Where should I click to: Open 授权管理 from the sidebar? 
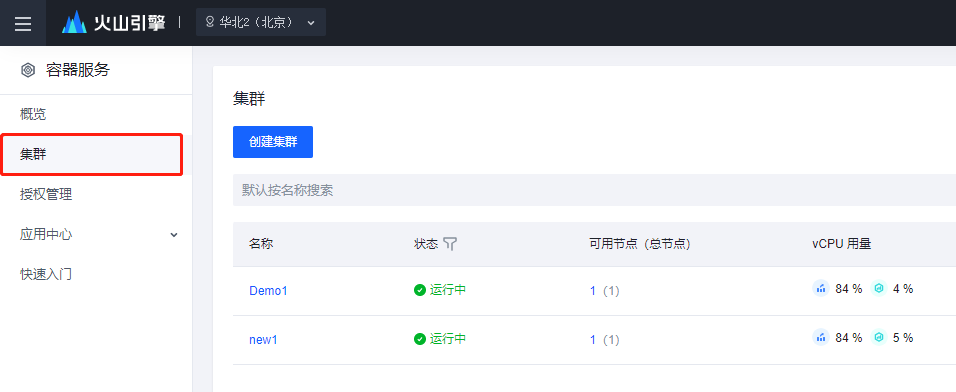tap(46, 194)
